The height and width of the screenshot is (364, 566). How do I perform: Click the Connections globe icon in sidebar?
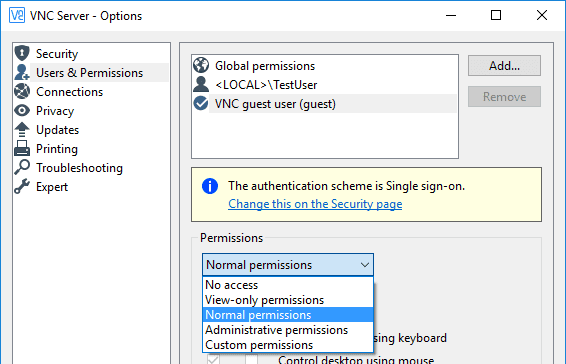[x=22, y=91]
